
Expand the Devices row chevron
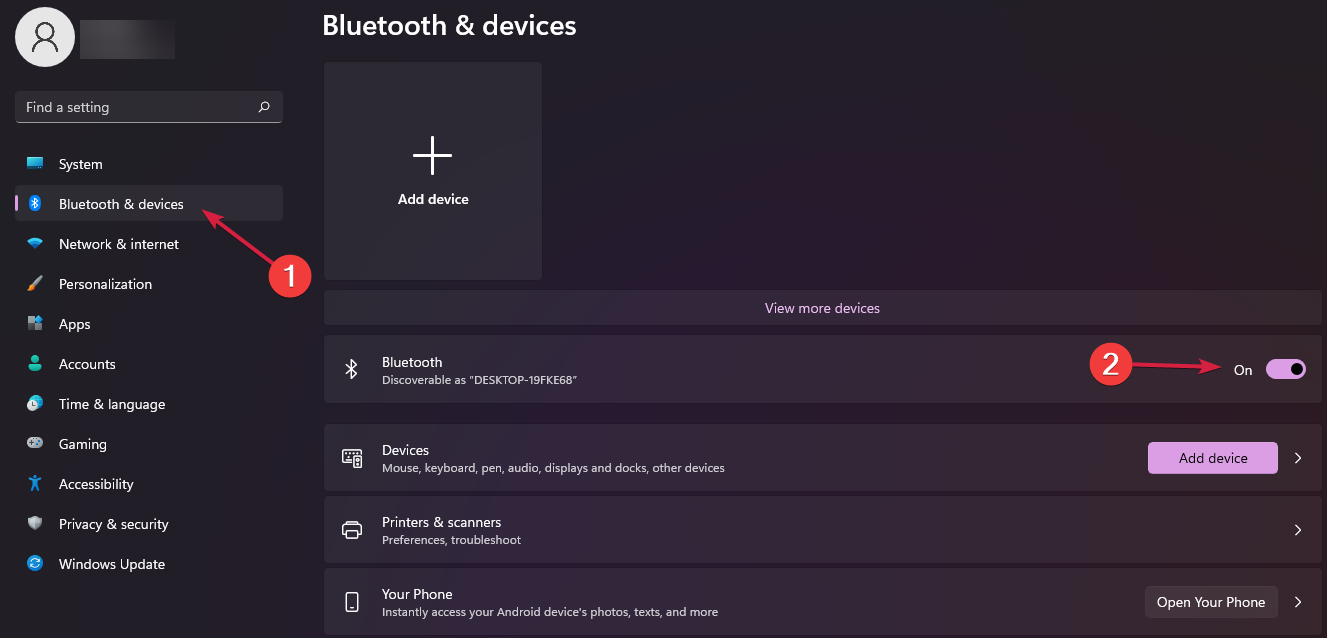[x=1298, y=457]
